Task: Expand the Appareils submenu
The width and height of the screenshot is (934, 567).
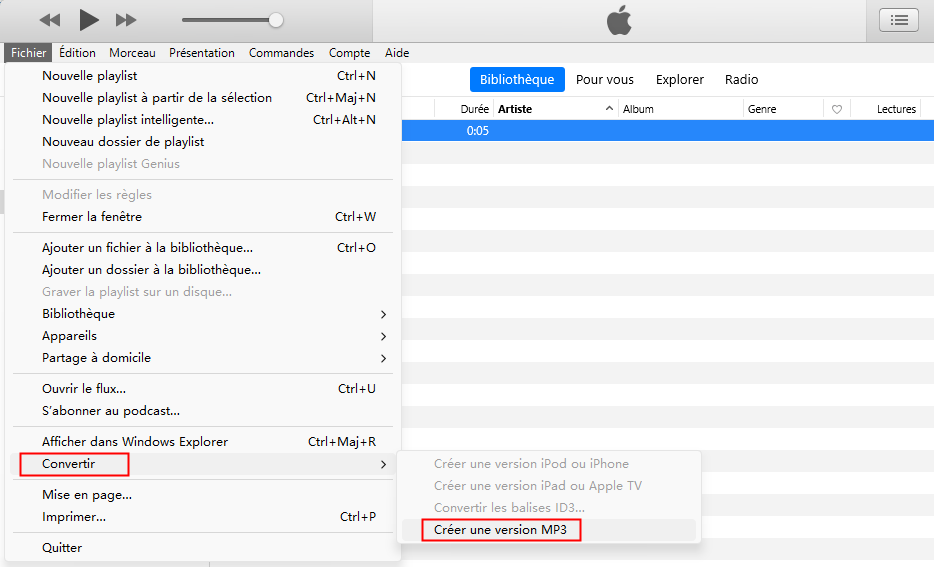Action: [203, 336]
